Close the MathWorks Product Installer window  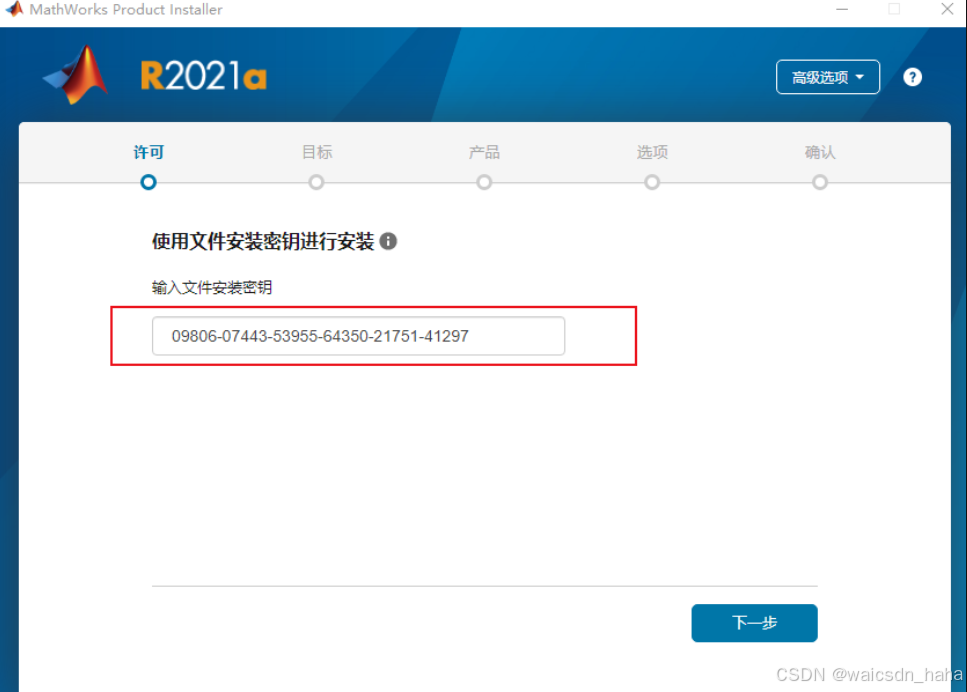[x=947, y=9]
